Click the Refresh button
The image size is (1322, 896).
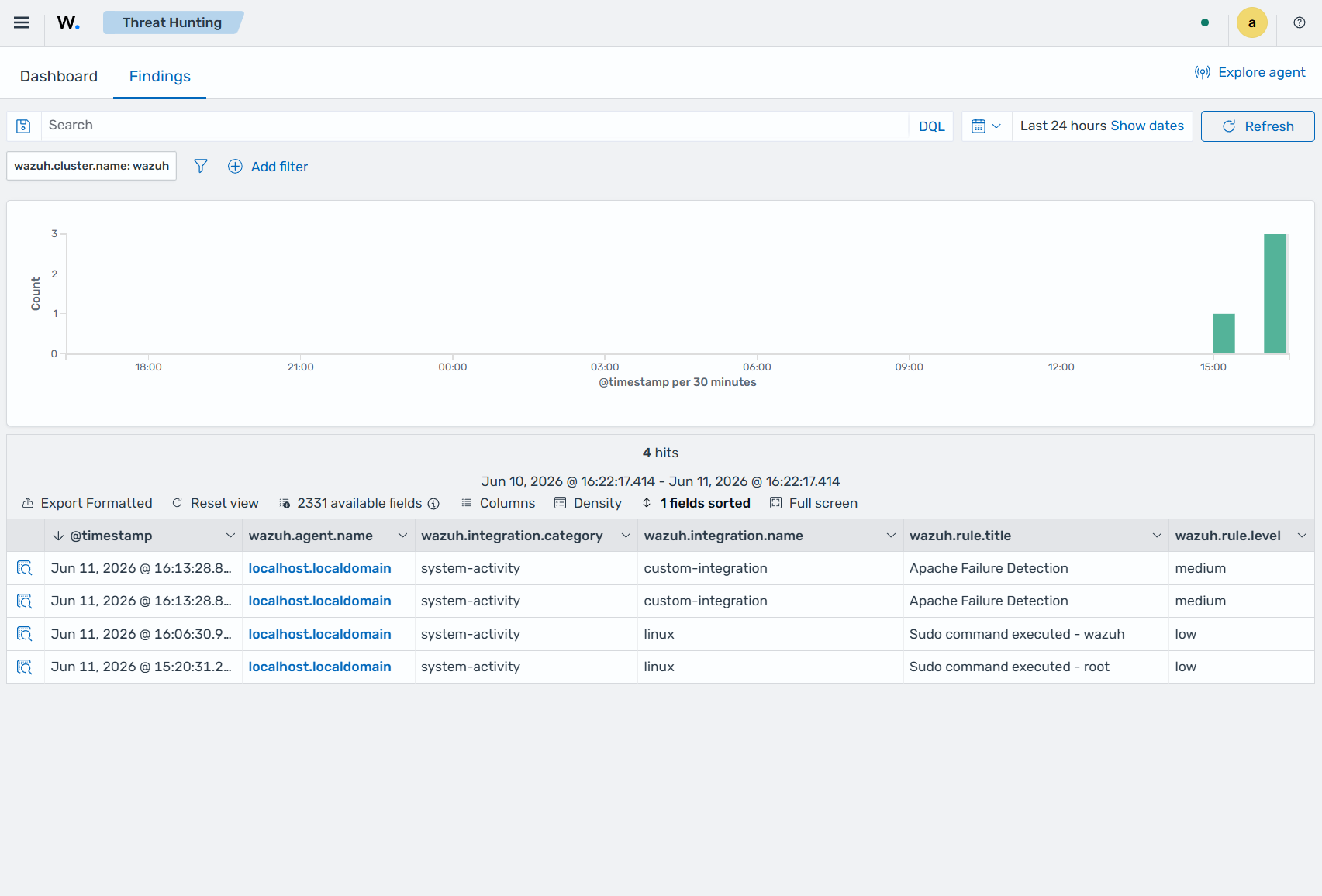coord(1258,126)
